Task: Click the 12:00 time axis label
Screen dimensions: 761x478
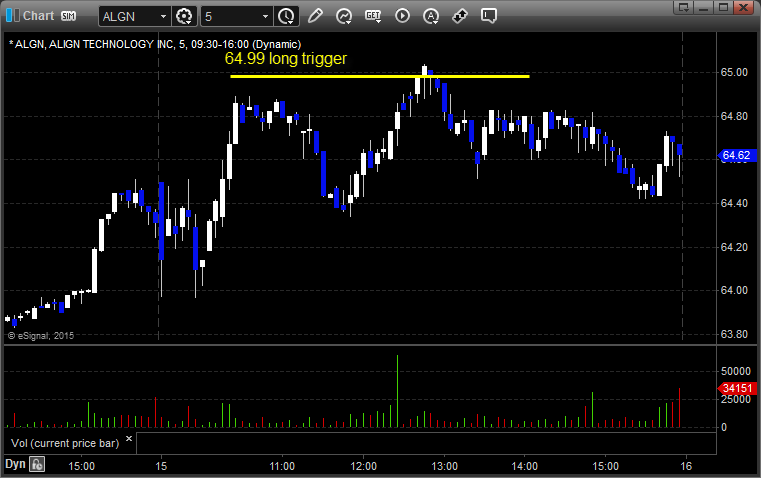Action: pos(364,466)
